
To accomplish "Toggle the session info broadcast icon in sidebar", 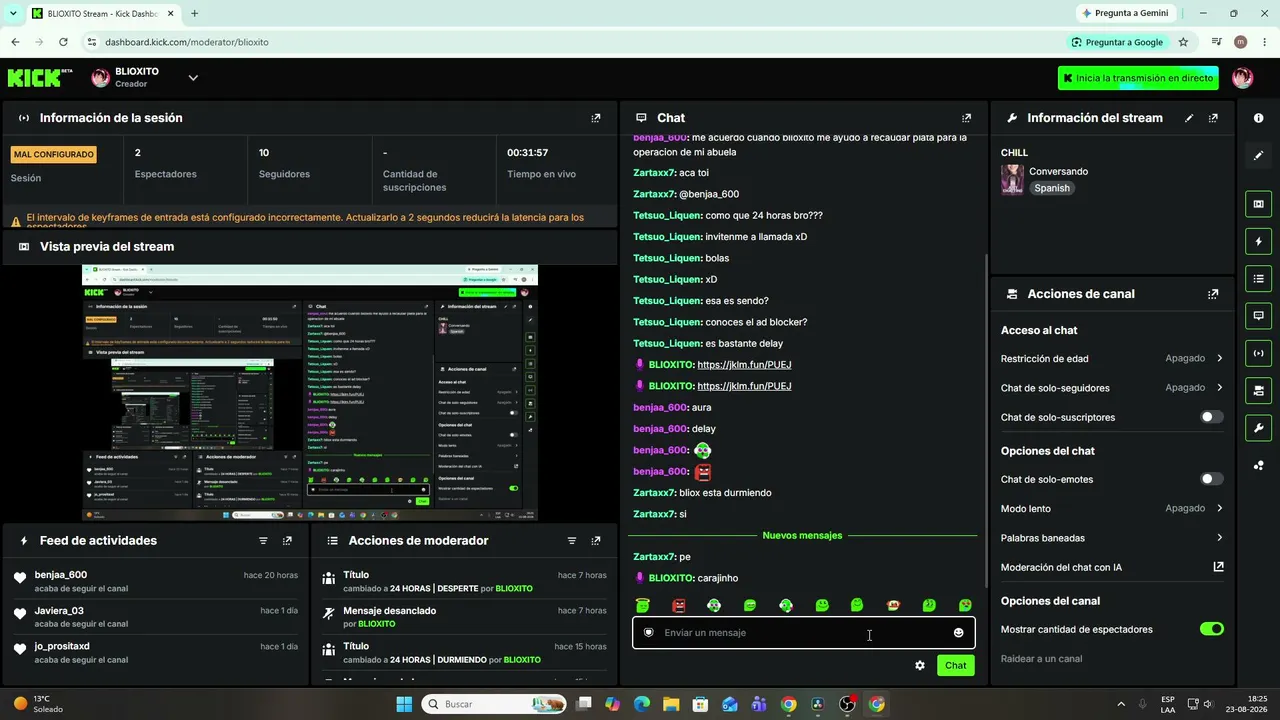I will coord(1258,352).
